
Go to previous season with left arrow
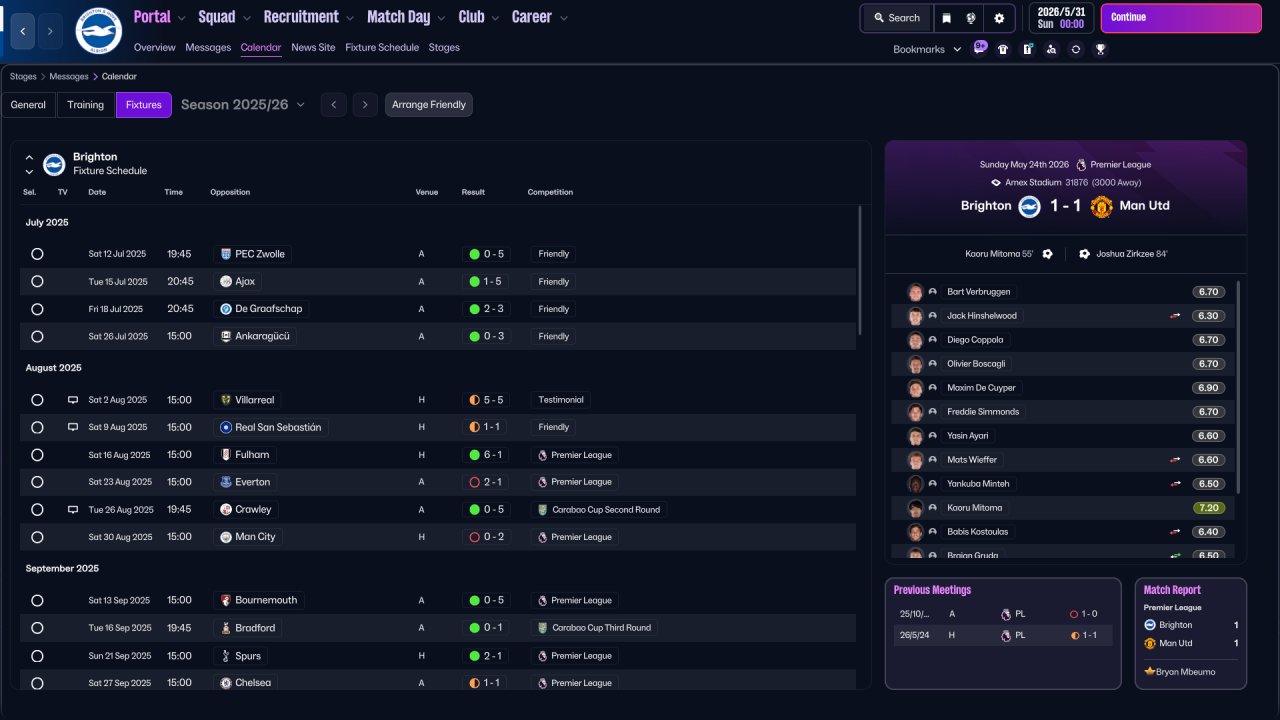click(x=334, y=105)
